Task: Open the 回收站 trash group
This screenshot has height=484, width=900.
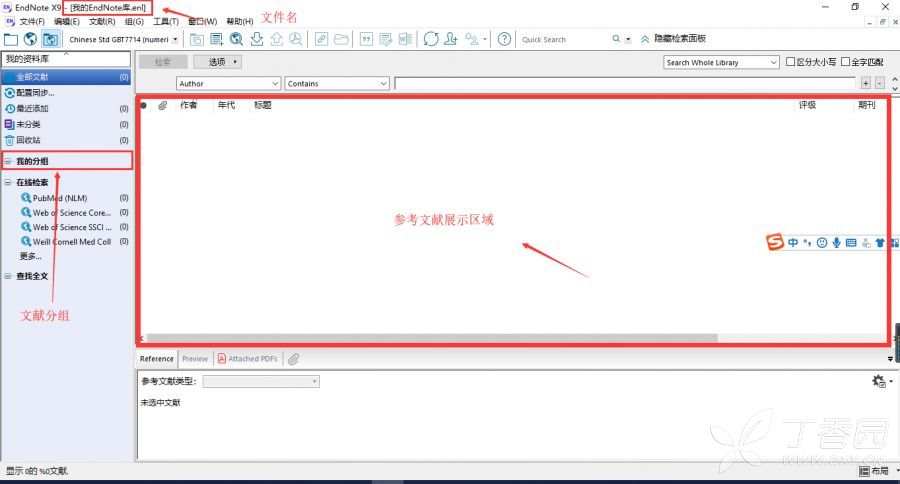Action: [x=67, y=140]
